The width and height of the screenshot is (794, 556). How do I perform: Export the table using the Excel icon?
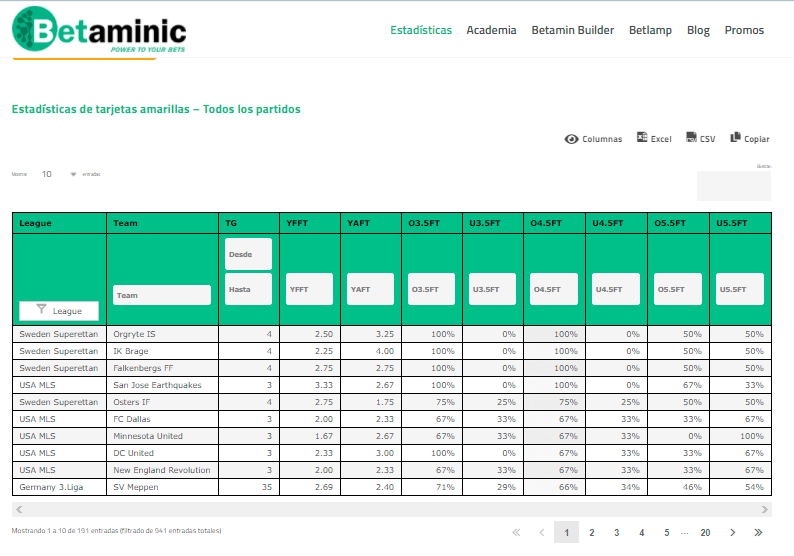(642, 137)
